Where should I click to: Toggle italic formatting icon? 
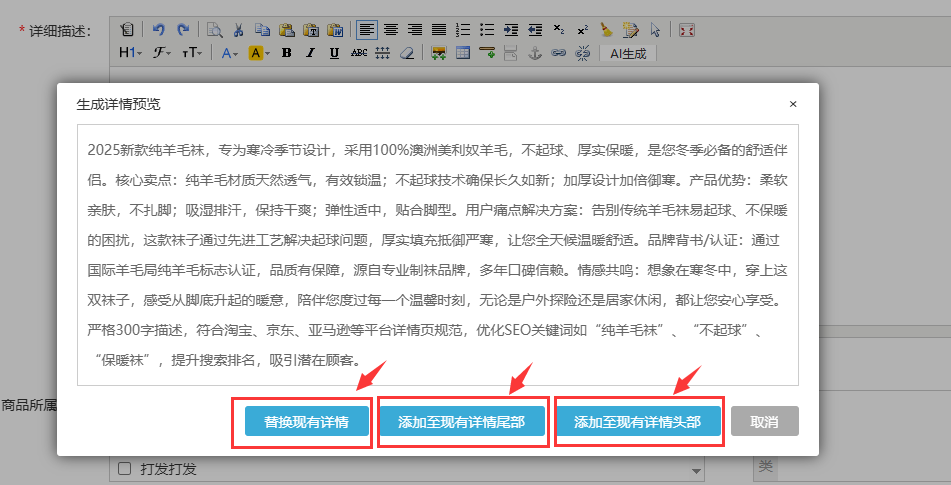(310, 53)
